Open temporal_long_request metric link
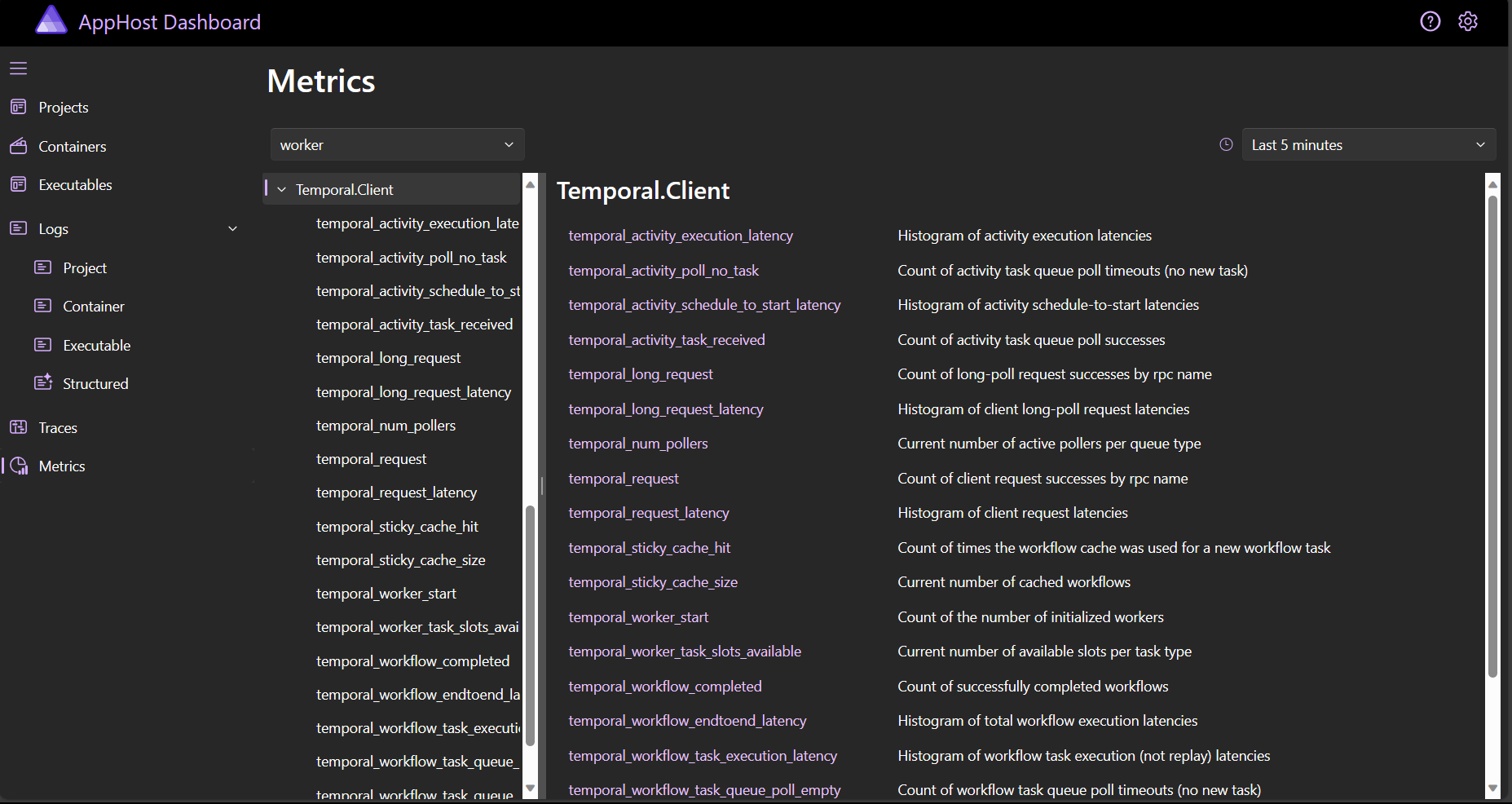Screen dimensions: 1512x804 [x=641, y=374]
